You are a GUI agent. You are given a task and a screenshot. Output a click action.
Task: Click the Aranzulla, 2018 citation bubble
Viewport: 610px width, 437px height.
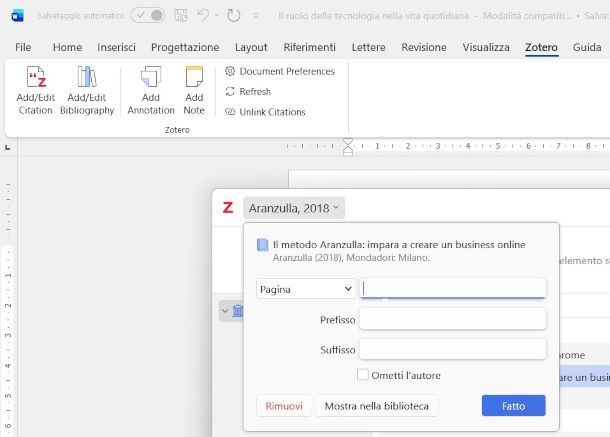tap(294, 208)
